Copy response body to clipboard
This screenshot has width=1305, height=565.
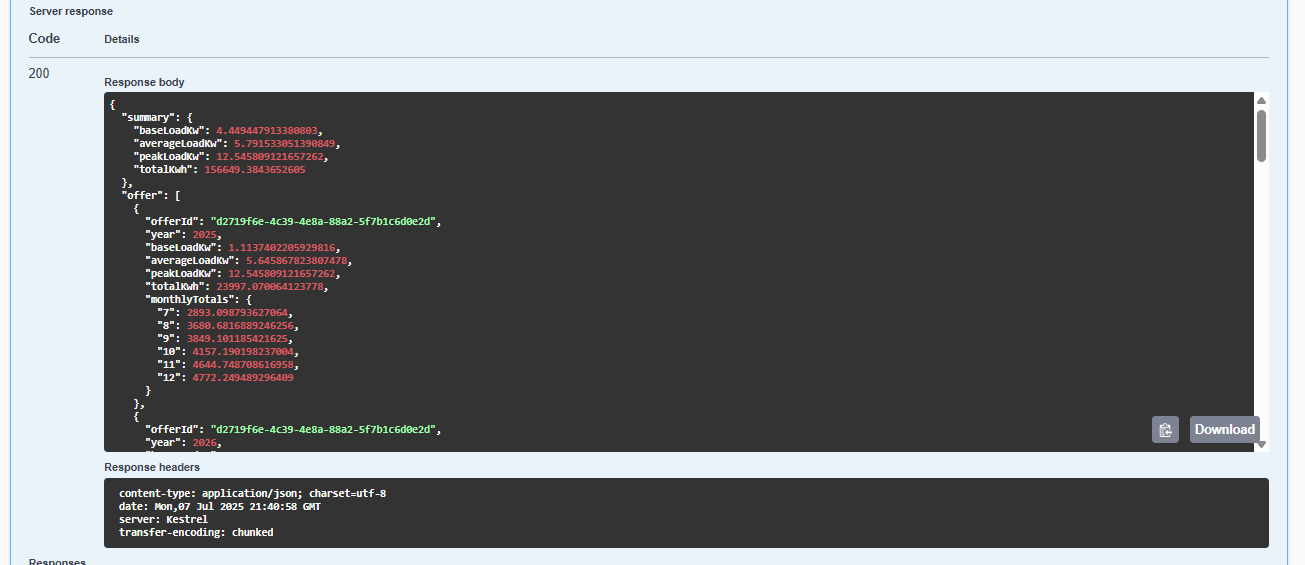click(1165, 430)
